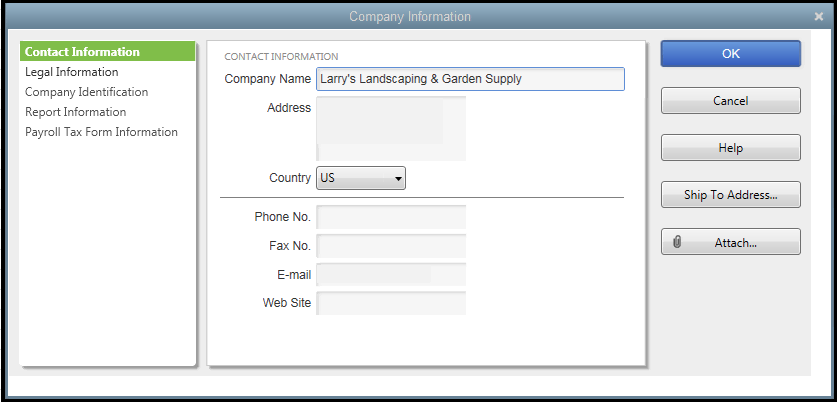This screenshot has width=837, height=402.
Task: Switch to the Legal Information section
Action: click(72, 72)
